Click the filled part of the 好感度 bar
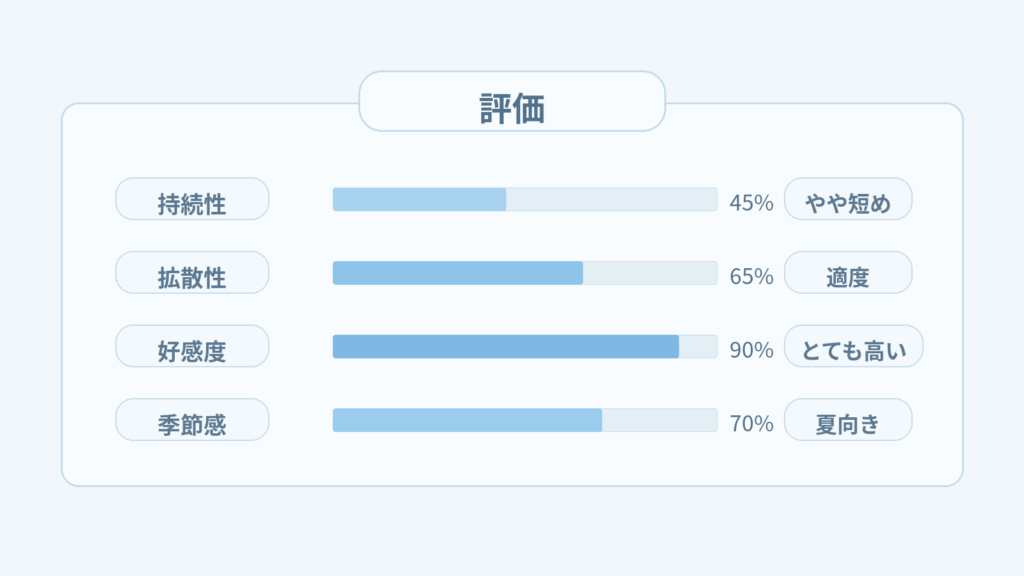This screenshot has width=1024, height=576. click(x=505, y=347)
